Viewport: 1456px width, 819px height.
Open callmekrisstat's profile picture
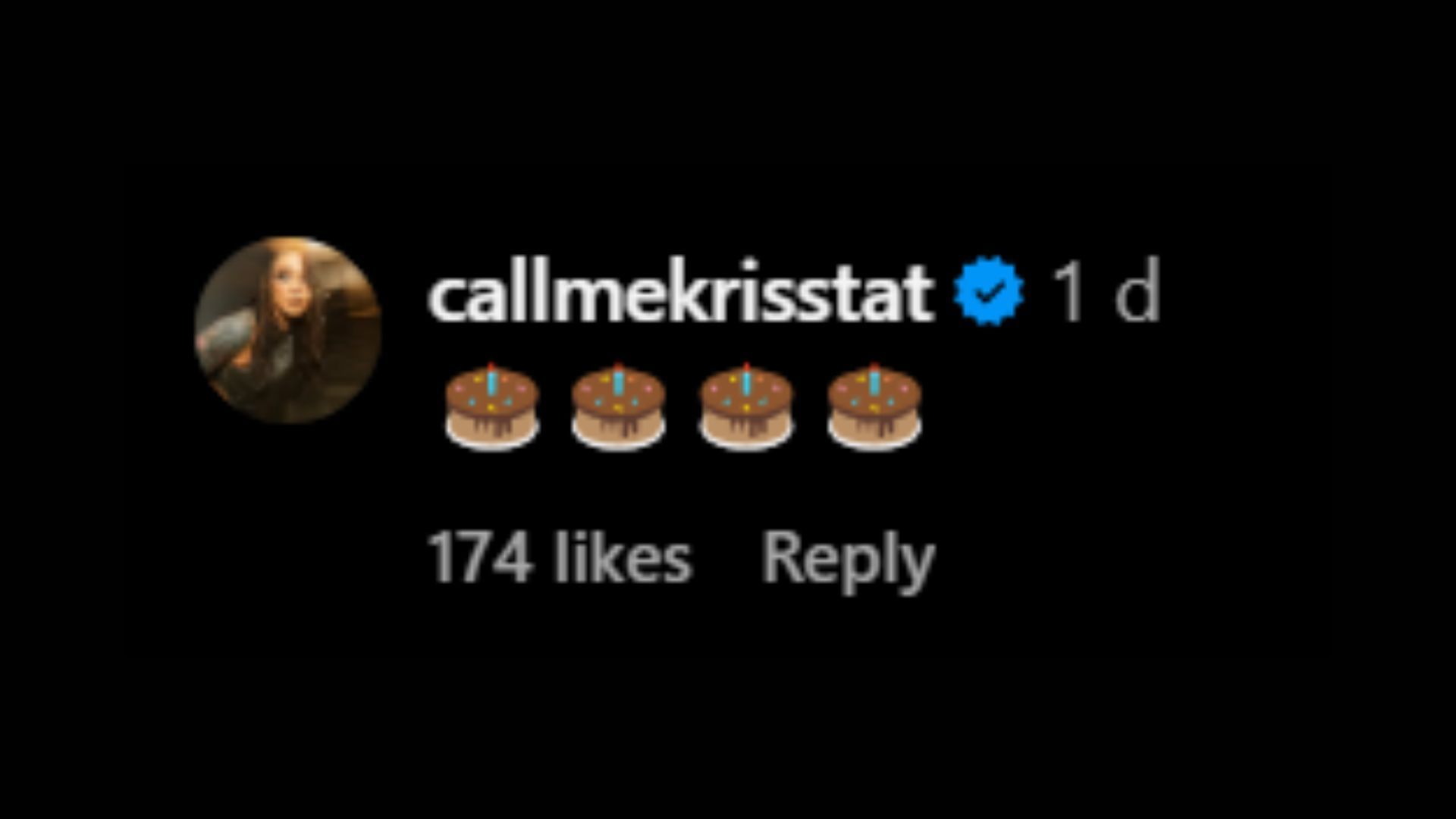(x=288, y=330)
